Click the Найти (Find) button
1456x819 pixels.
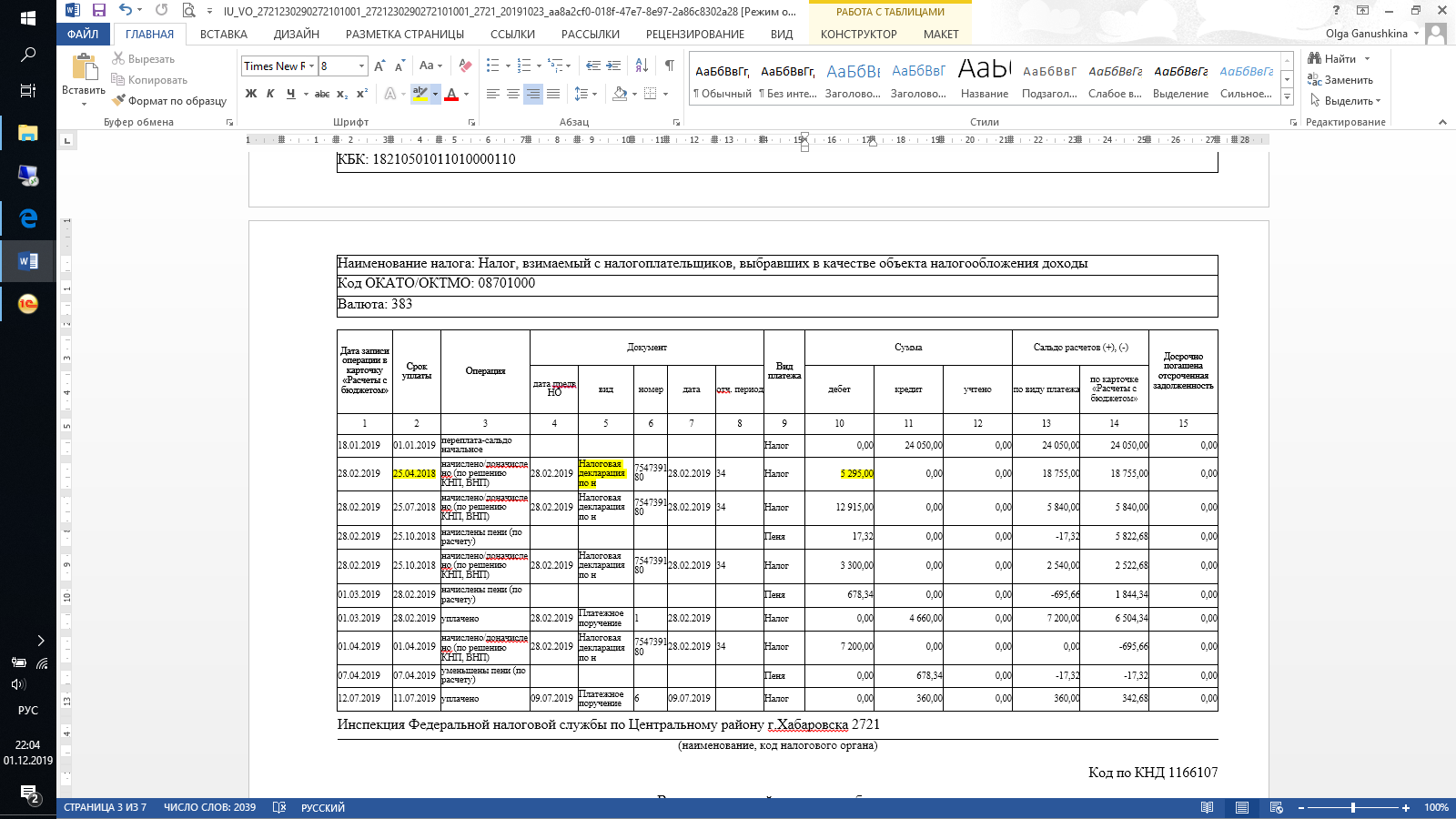pyautogui.click(x=1339, y=59)
